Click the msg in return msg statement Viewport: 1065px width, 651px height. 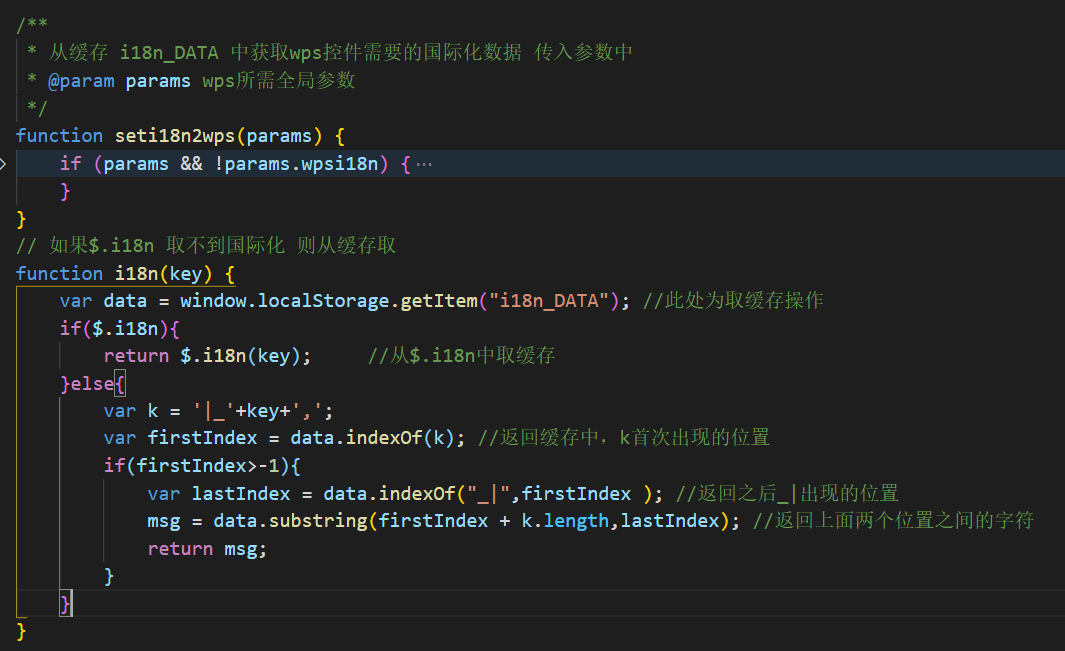[246, 549]
